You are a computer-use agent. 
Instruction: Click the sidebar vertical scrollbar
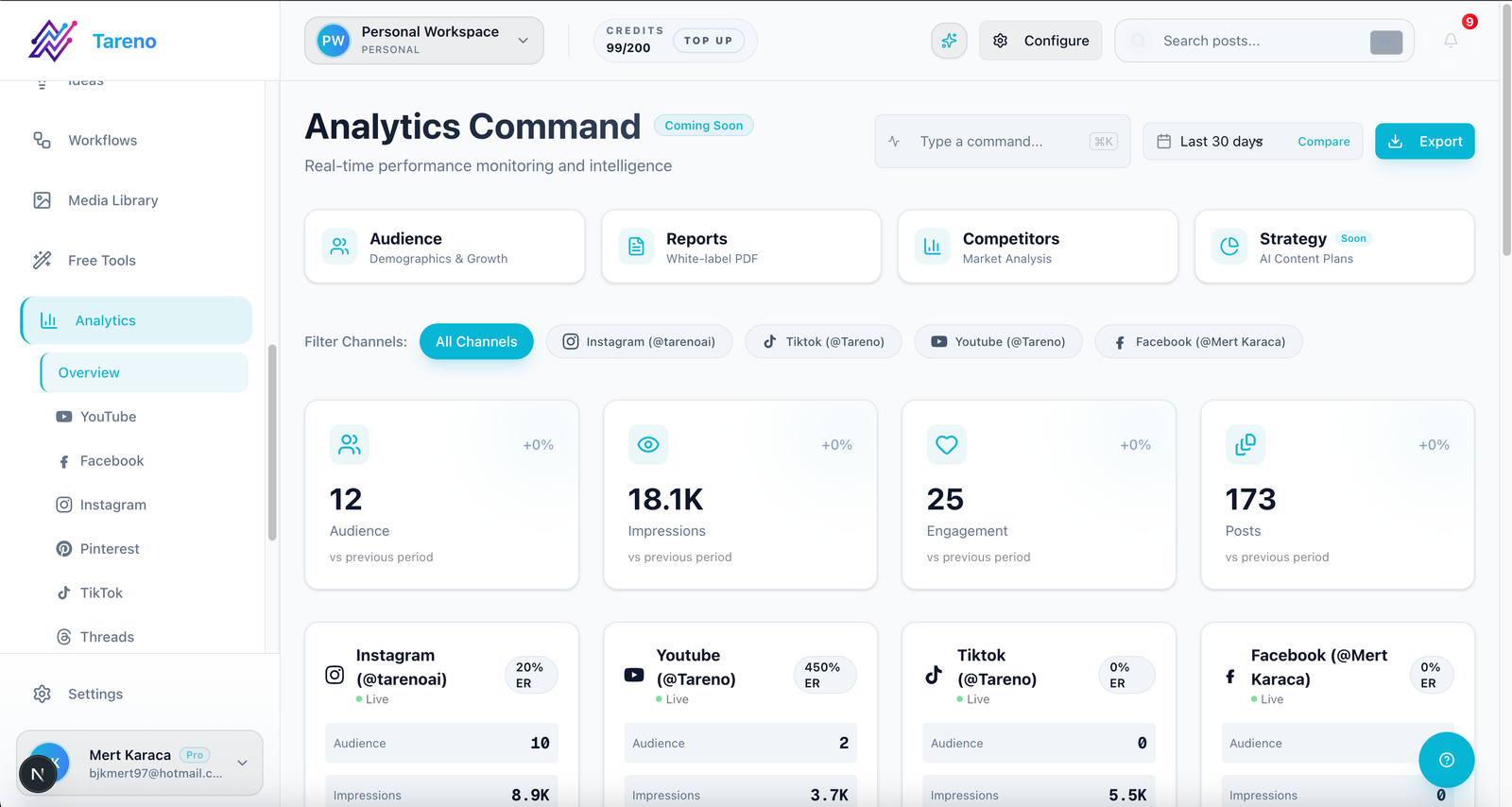click(x=272, y=442)
